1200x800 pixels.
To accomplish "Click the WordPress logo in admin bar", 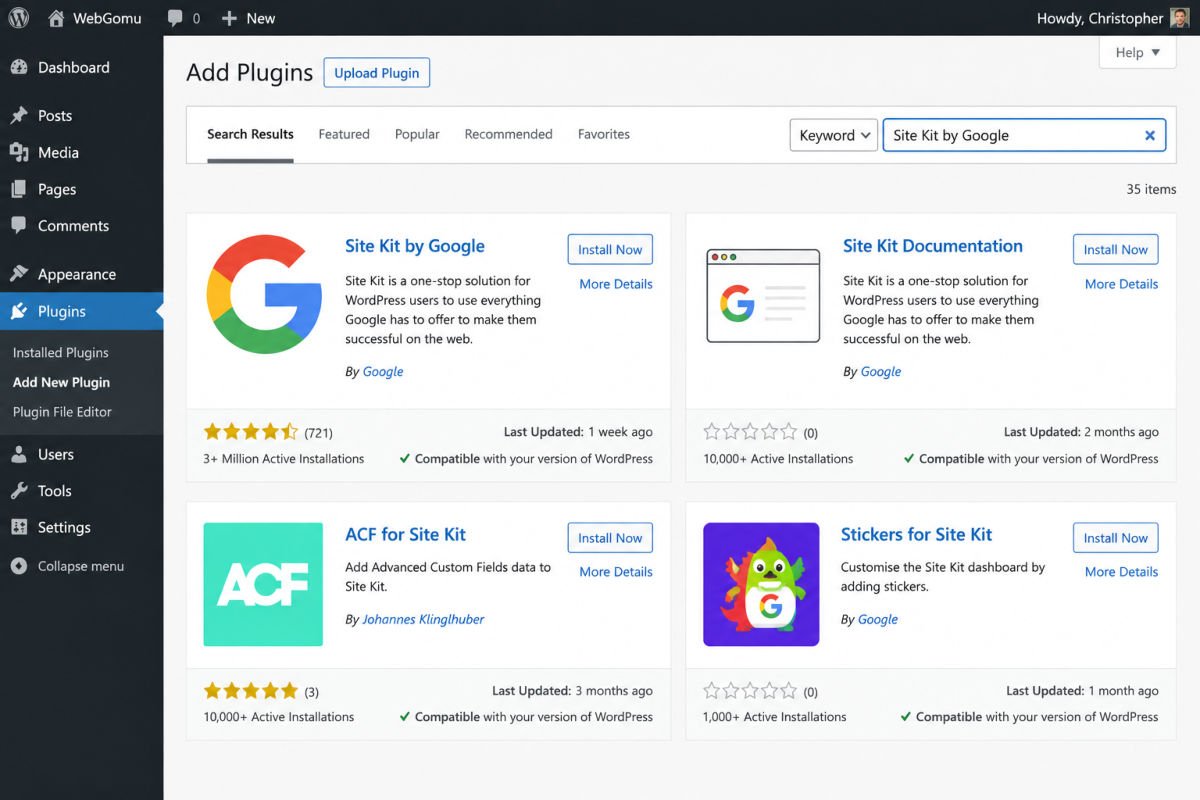I will point(18,18).
